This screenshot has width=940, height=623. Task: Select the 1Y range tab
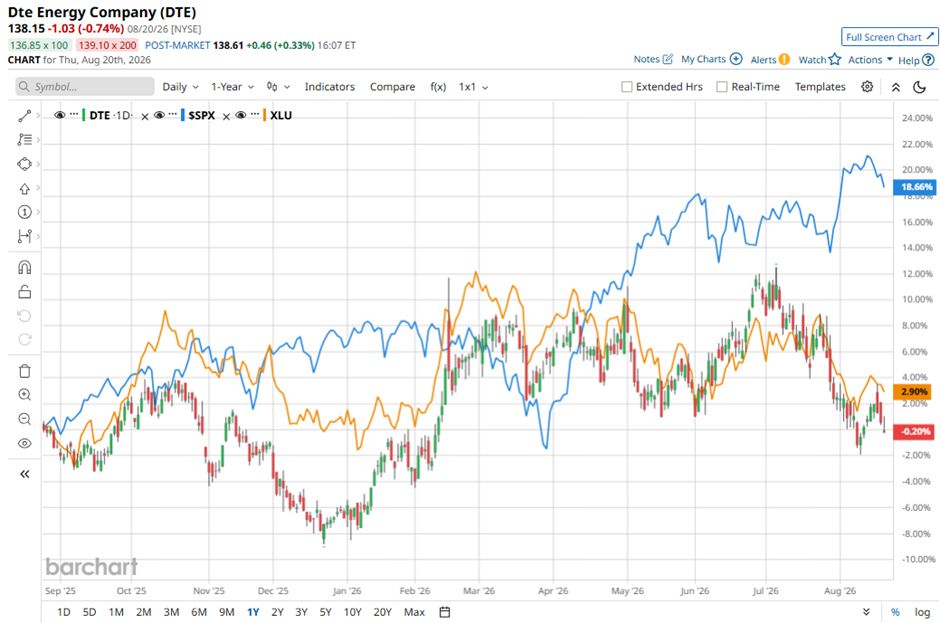(x=253, y=612)
